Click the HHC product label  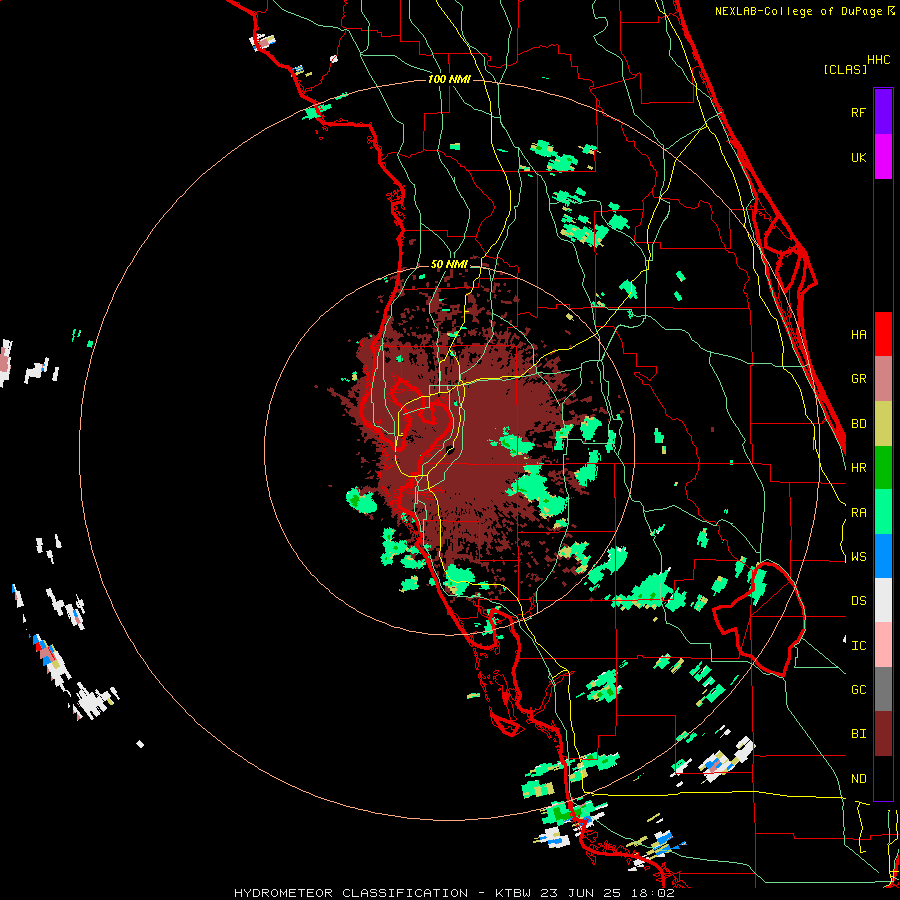click(x=879, y=60)
